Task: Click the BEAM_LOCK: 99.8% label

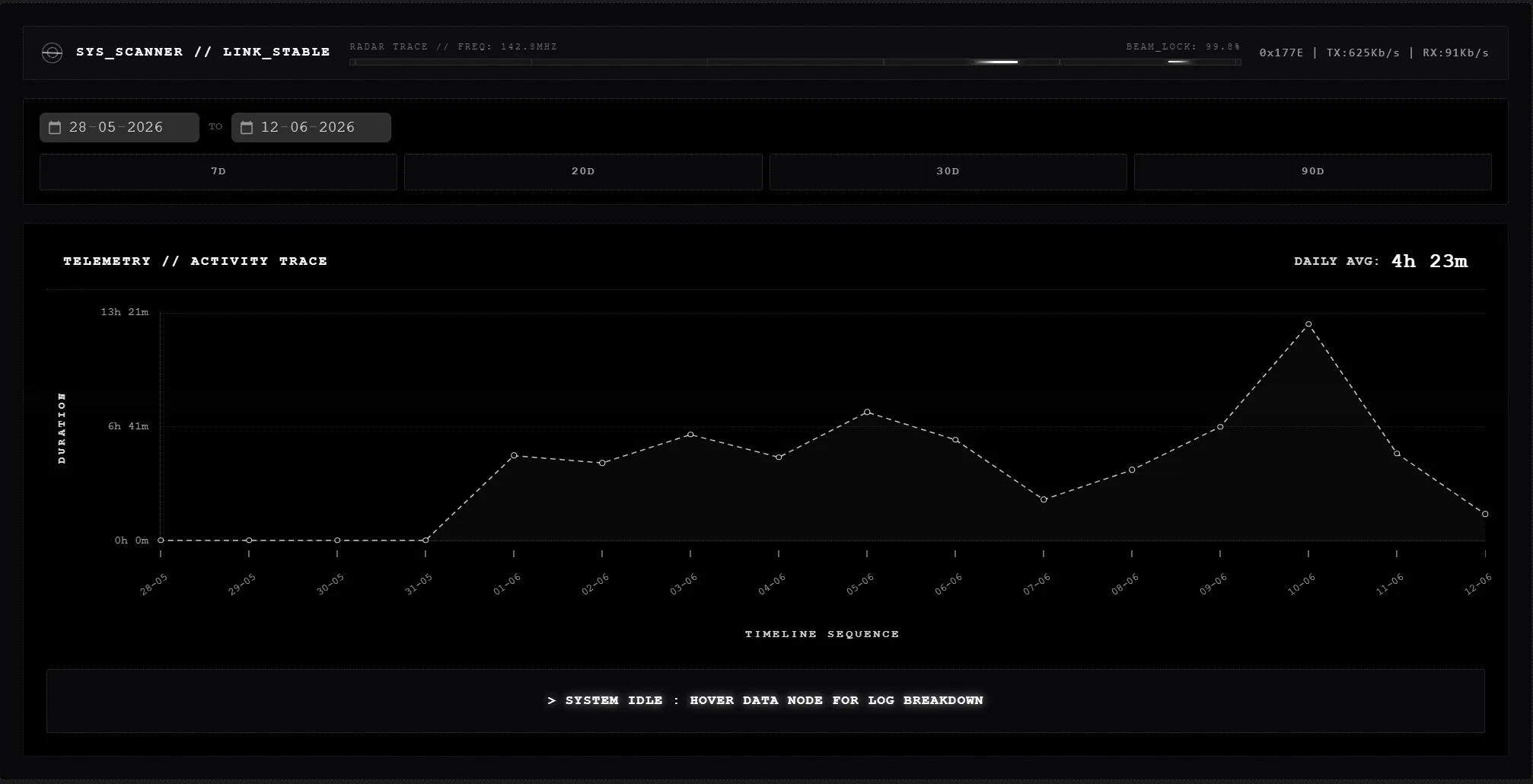Action: tap(1183, 46)
